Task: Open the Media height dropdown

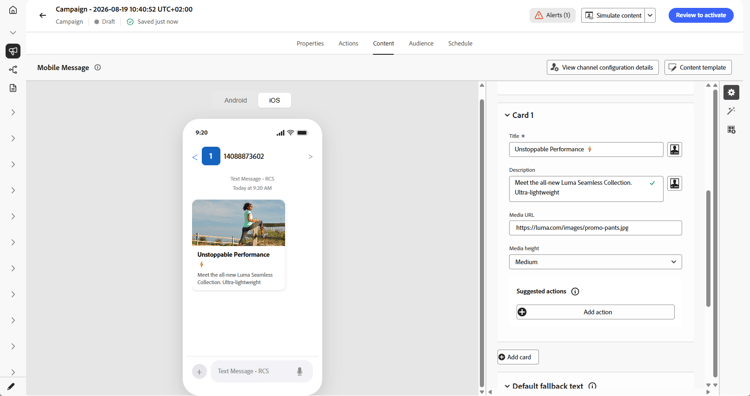Action: [595, 262]
